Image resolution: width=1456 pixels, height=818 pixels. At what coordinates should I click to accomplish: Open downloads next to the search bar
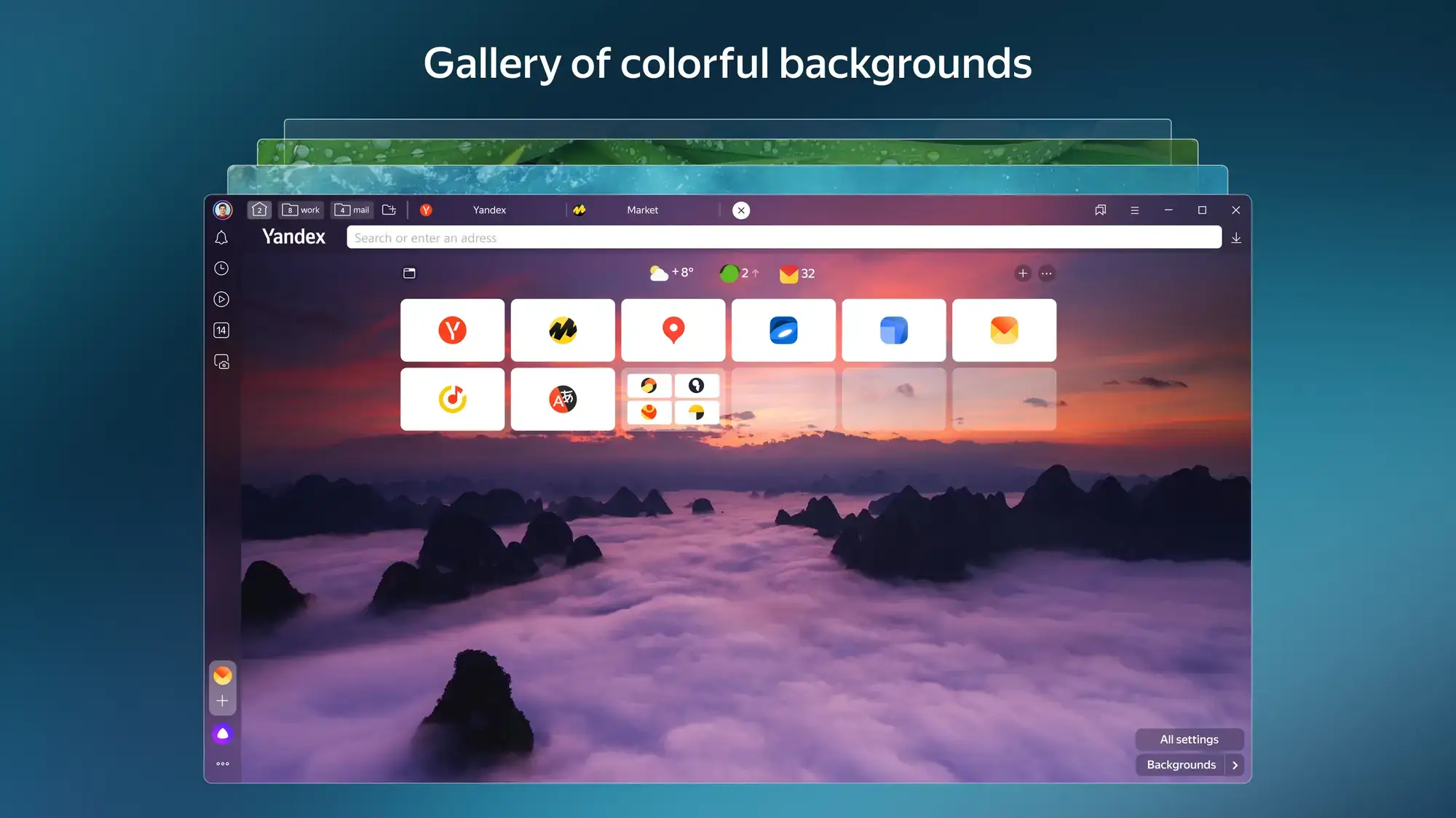pyautogui.click(x=1235, y=237)
